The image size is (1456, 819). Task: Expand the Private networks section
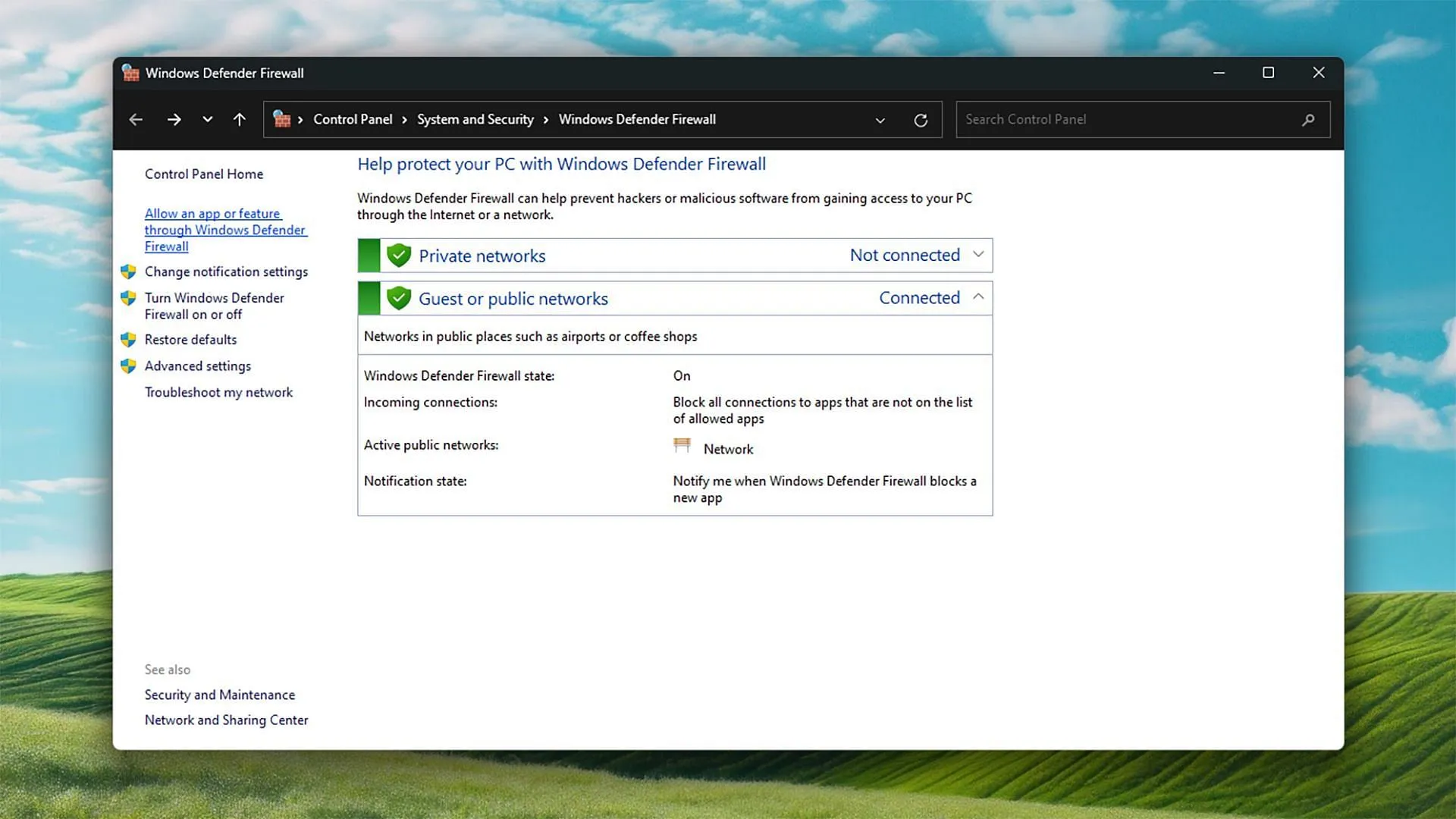[x=978, y=254]
